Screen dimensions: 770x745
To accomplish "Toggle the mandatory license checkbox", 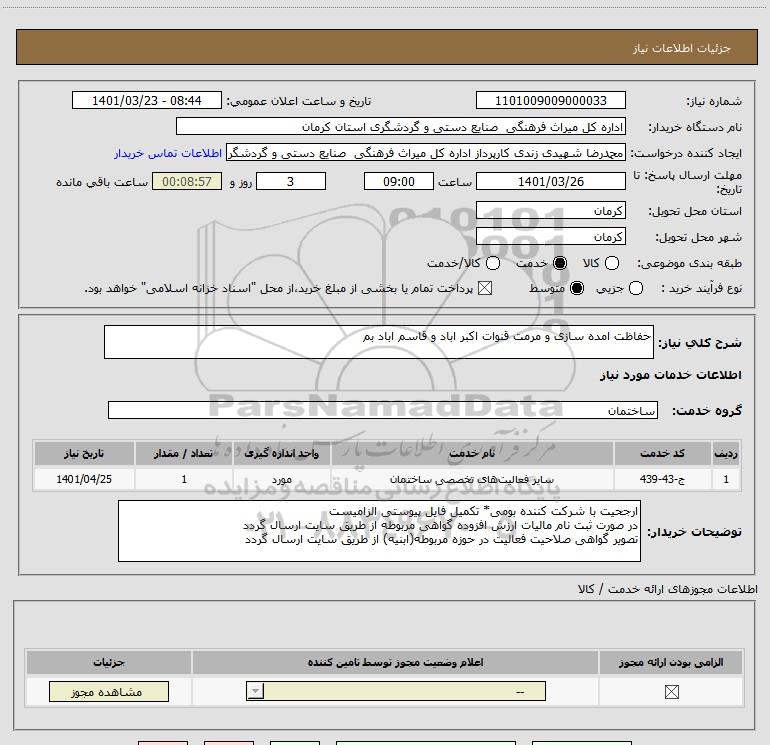I will click(x=671, y=692).
